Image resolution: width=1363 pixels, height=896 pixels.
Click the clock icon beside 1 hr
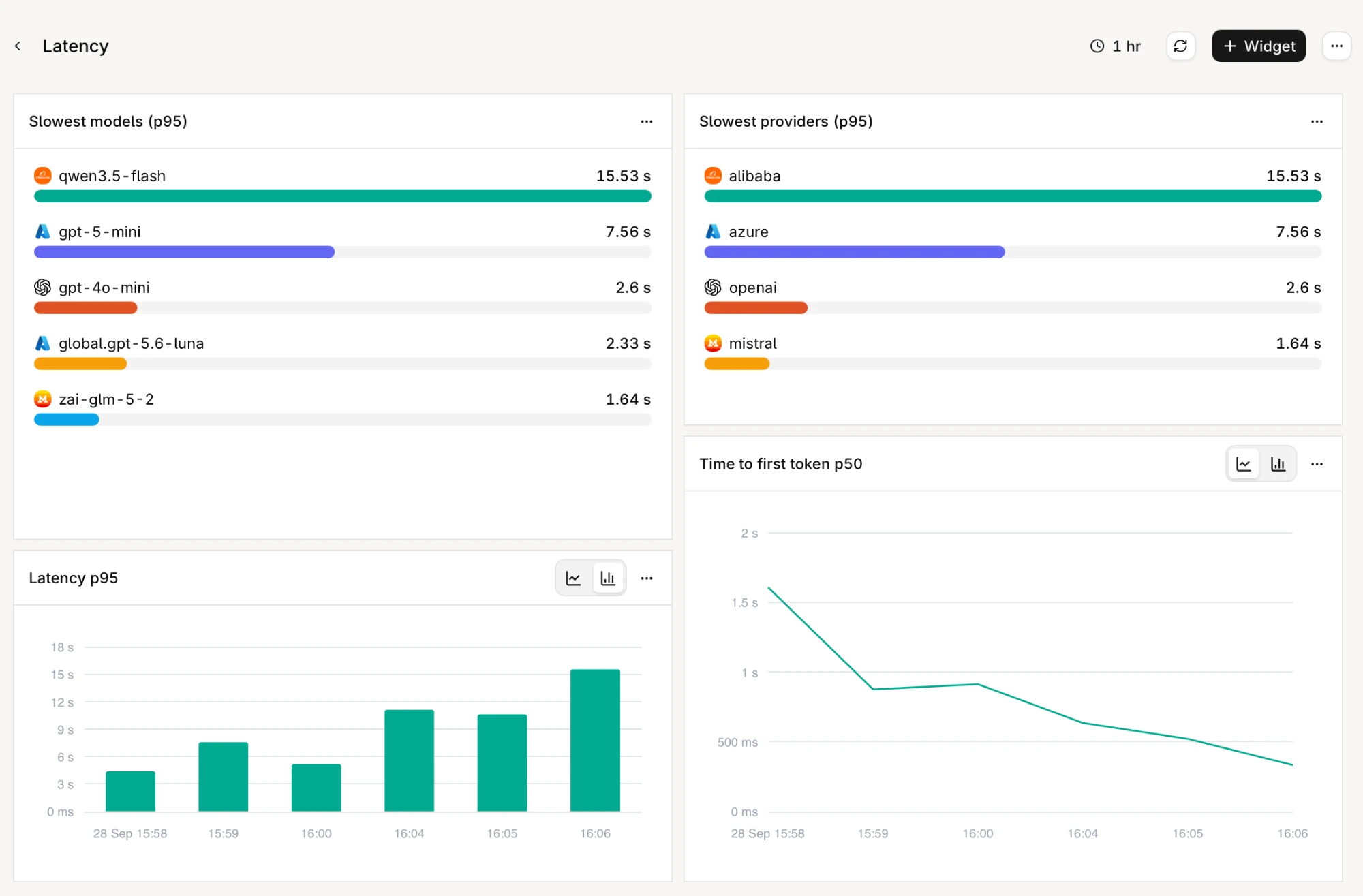1097,46
